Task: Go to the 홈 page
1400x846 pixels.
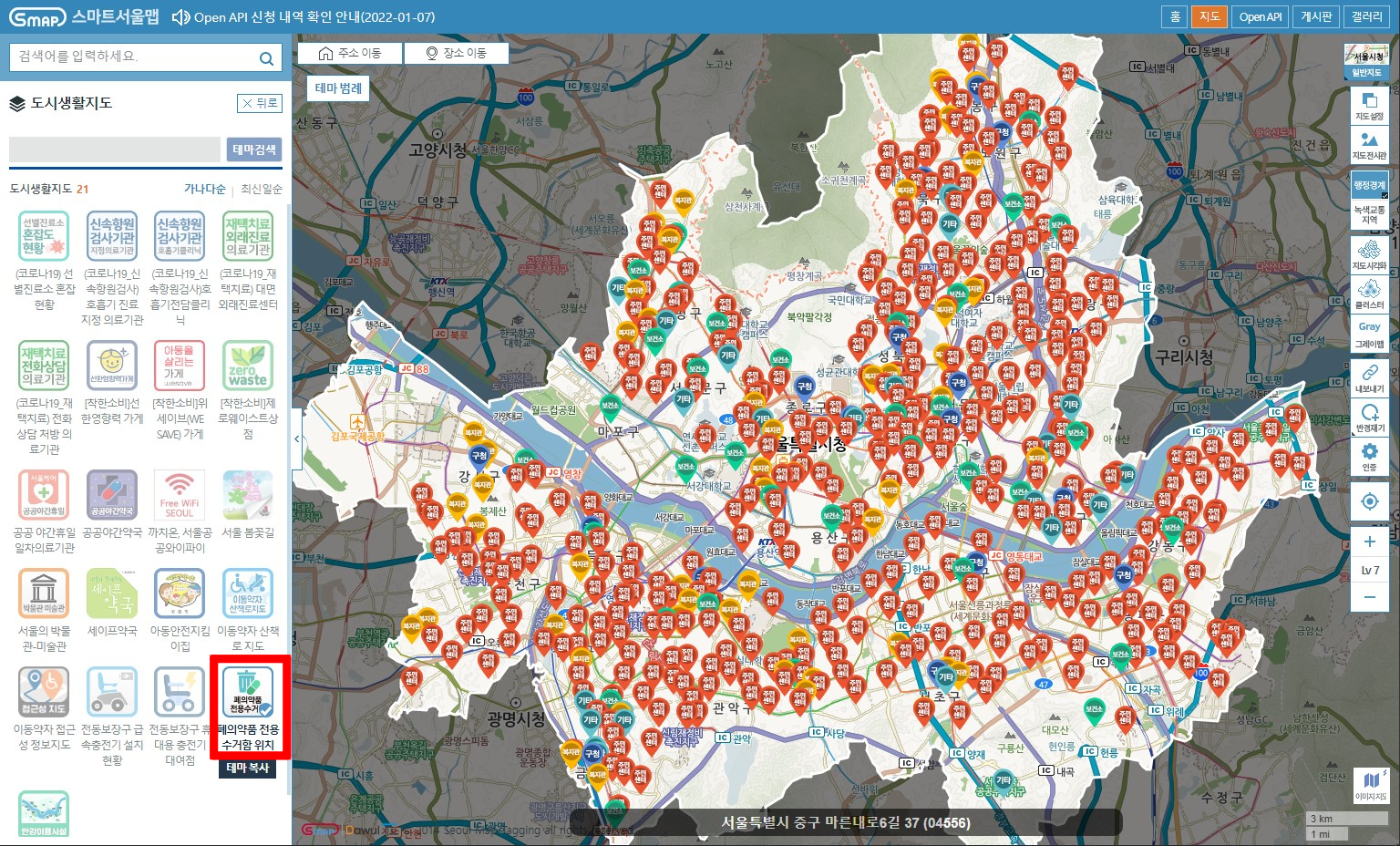Action: click(x=1175, y=16)
